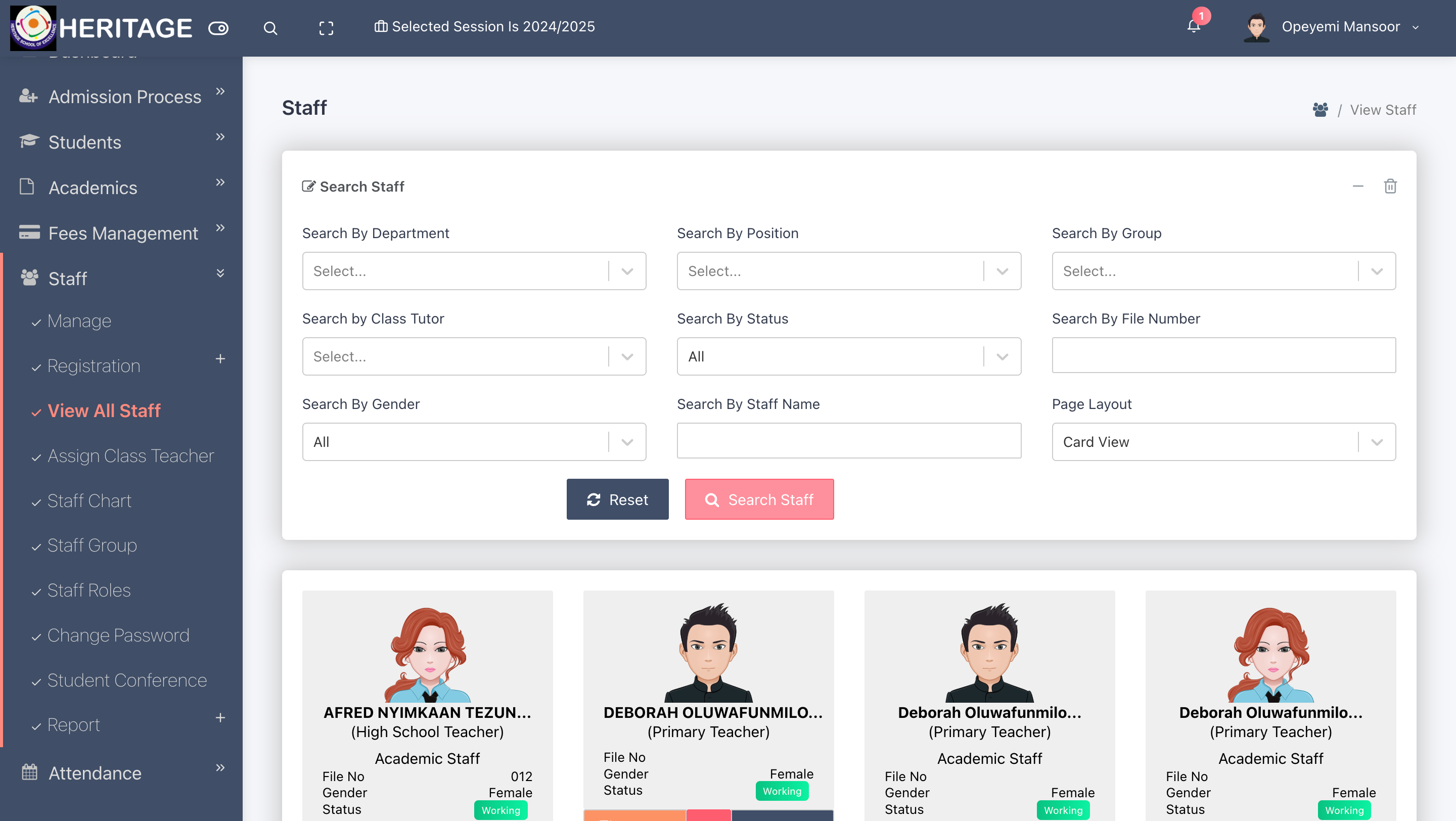Open Search By Gender dropdown
Screen dimensions: 1456x821
tap(474, 442)
